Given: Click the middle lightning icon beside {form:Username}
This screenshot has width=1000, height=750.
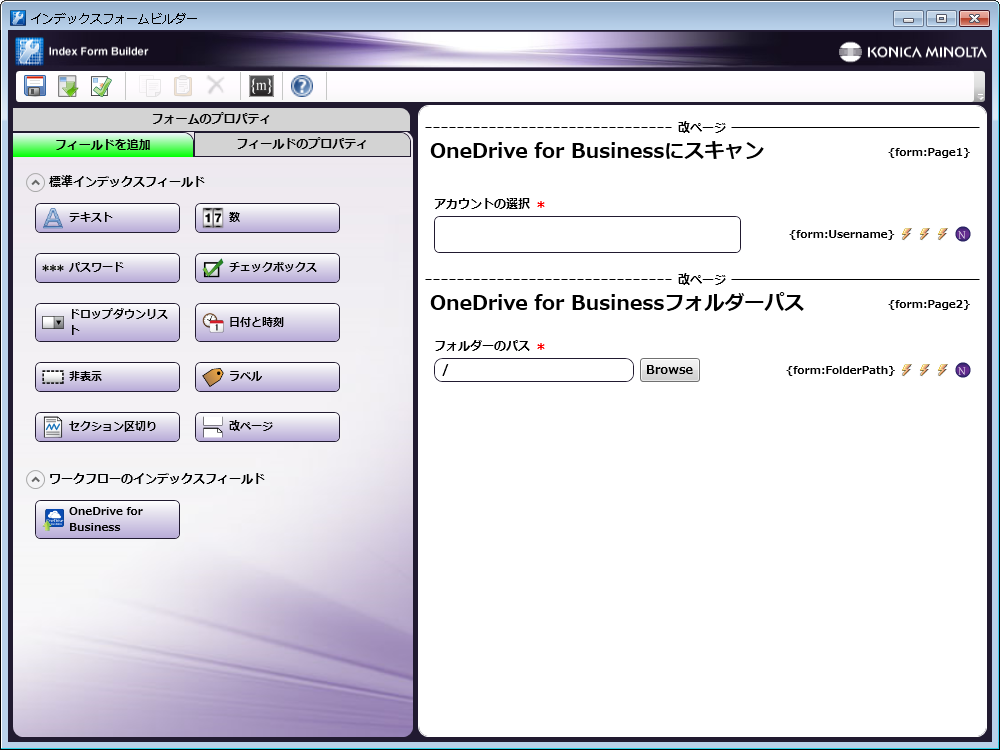Looking at the screenshot, I should click(x=924, y=234).
